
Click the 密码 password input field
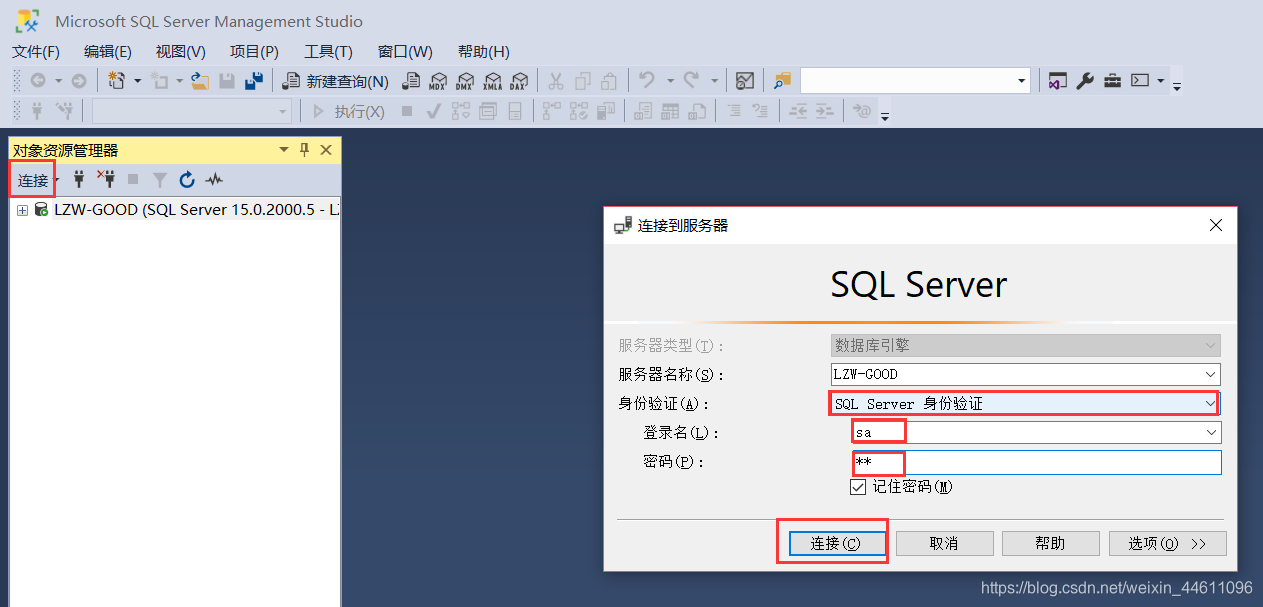point(1037,462)
